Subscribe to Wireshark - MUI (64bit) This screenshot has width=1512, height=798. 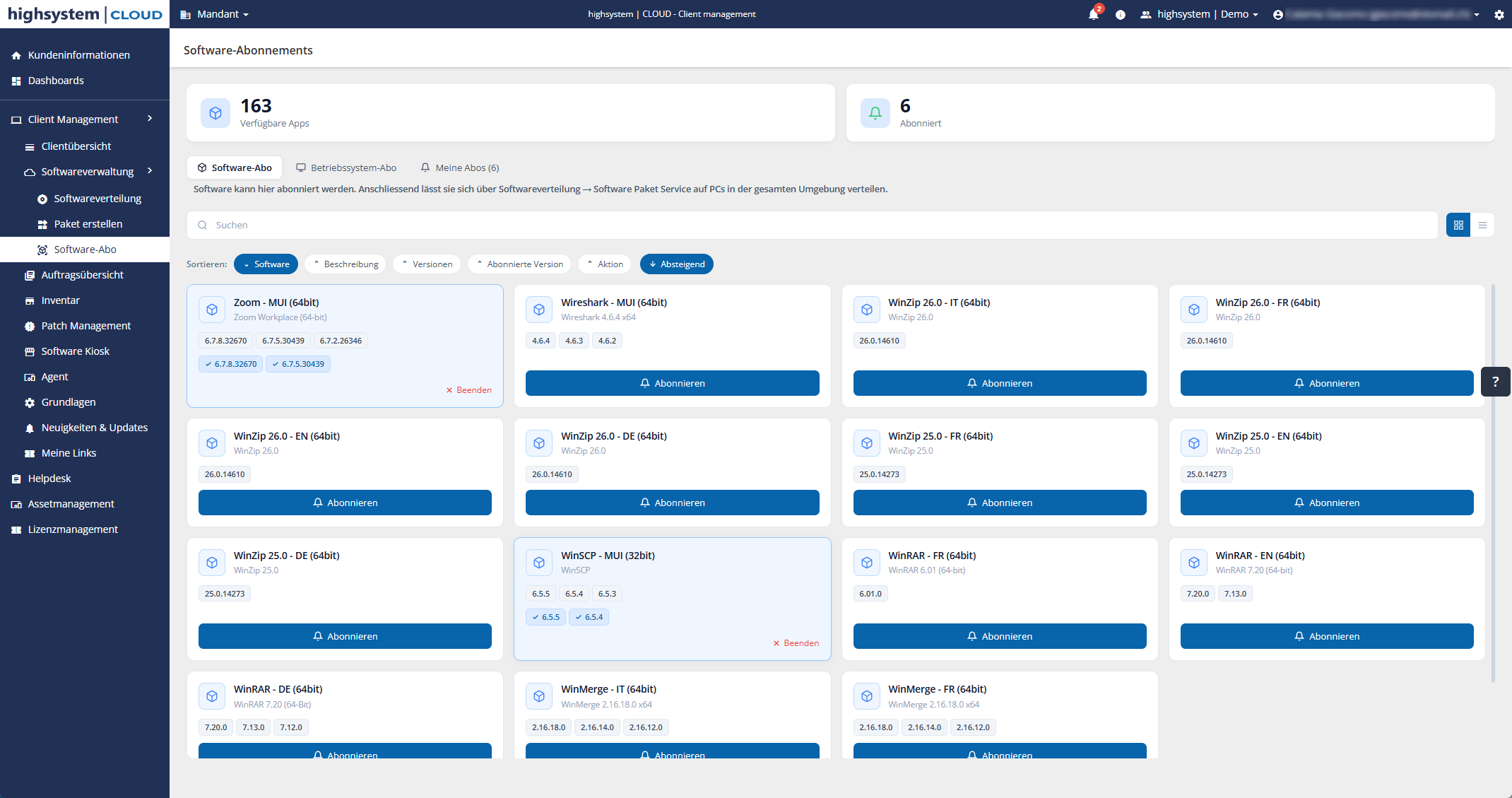click(x=673, y=383)
